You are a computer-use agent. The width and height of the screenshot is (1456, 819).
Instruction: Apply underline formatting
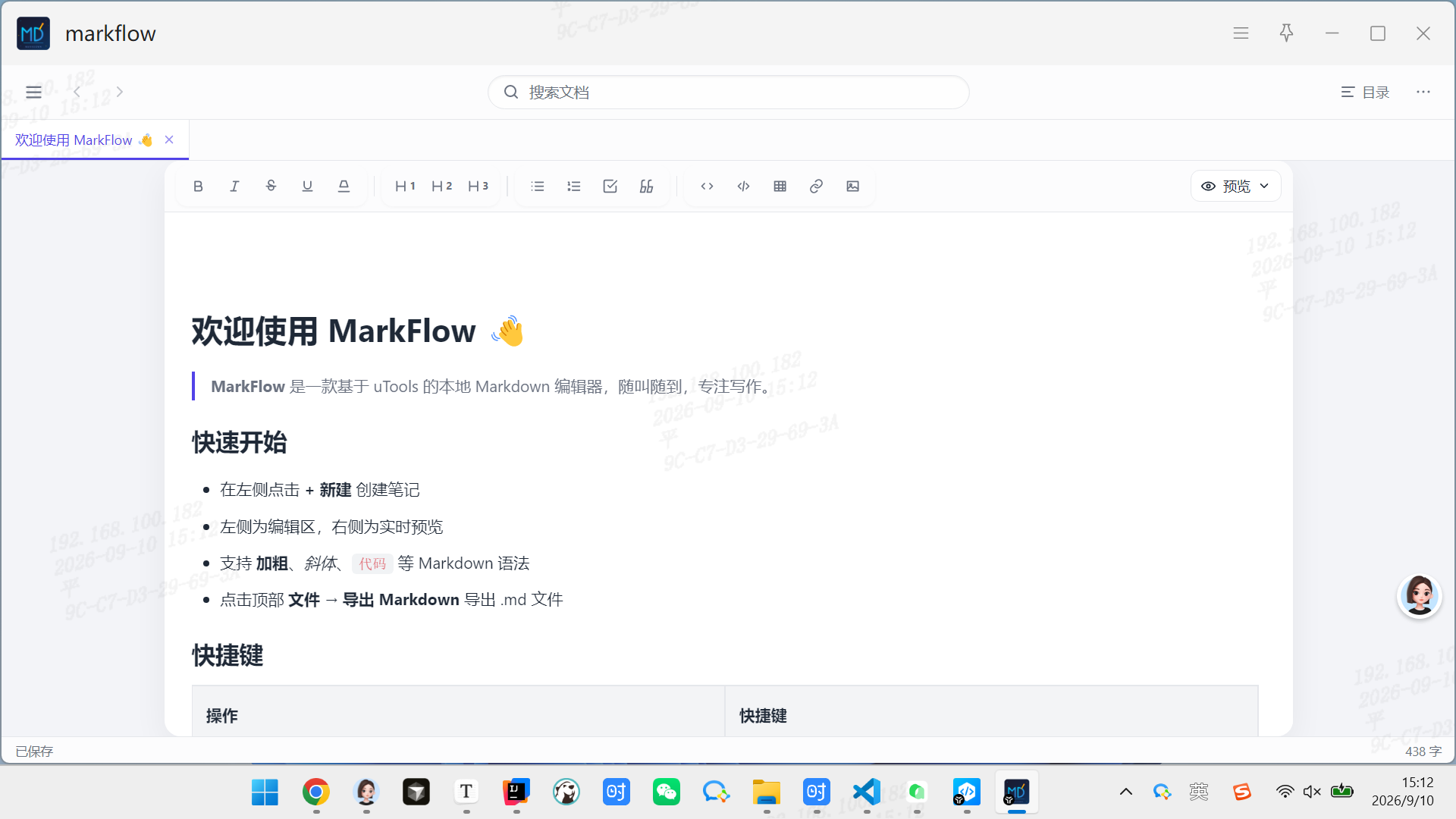click(307, 187)
